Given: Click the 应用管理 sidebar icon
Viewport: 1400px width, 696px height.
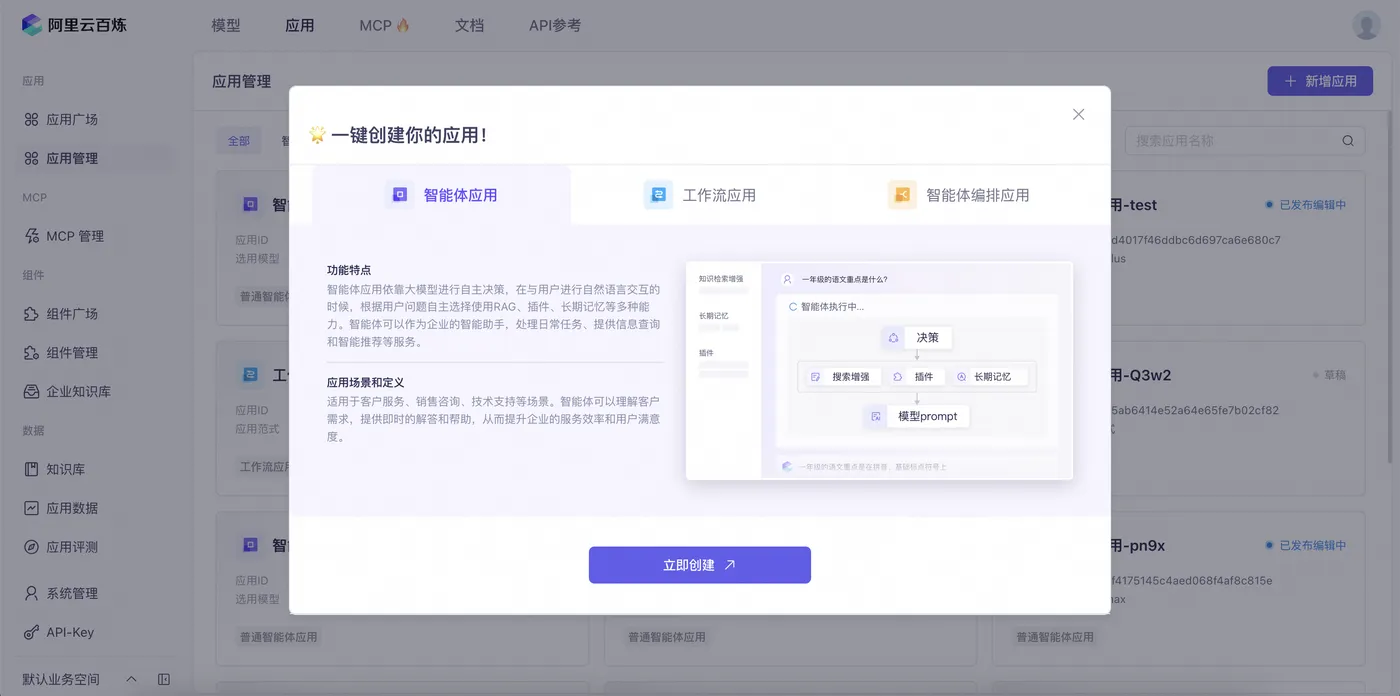Looking at the screenshot, I should pos(31,158).
